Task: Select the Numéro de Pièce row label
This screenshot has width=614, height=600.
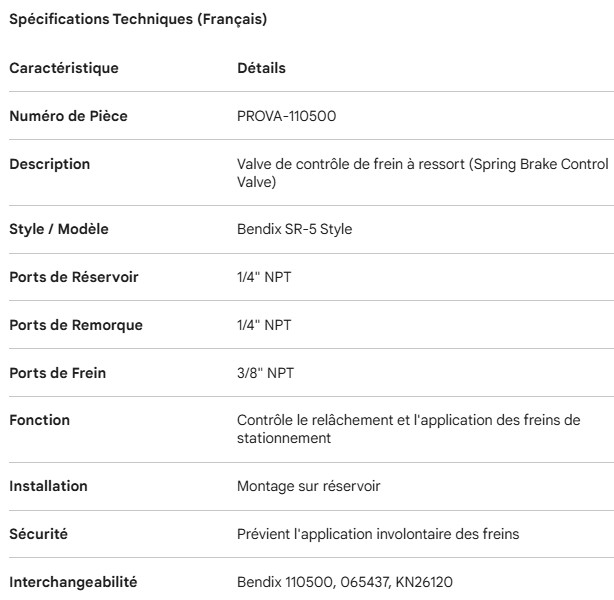Action: pyautogui.click(x=68, y=116)
